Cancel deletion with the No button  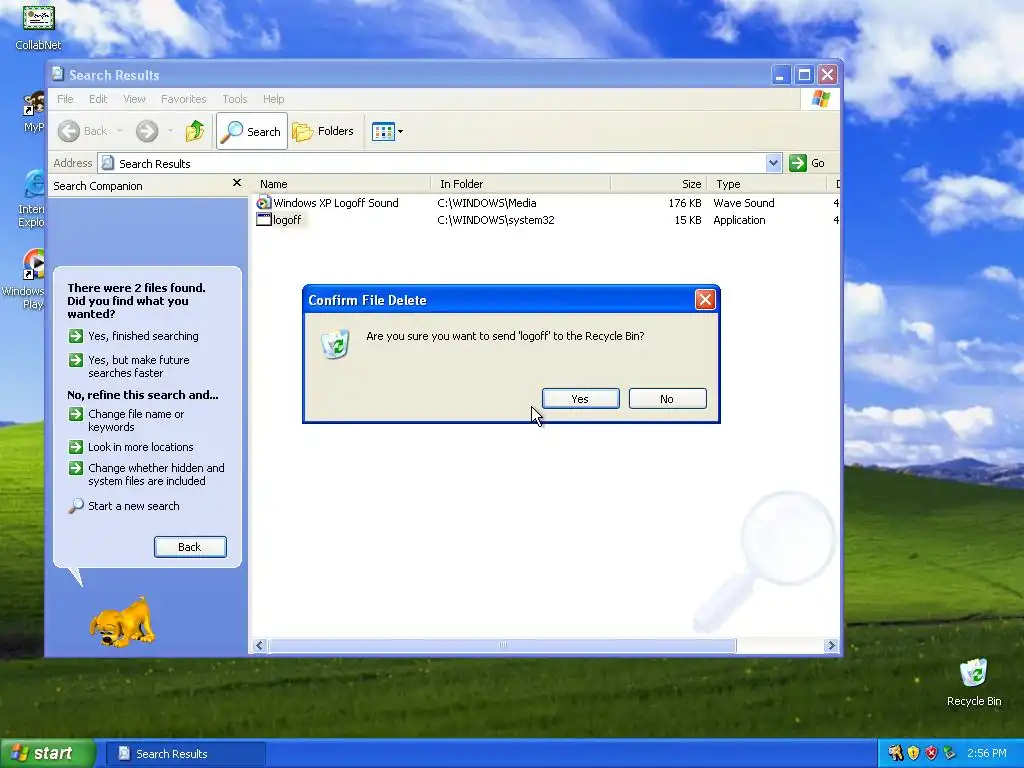point(667,398)
